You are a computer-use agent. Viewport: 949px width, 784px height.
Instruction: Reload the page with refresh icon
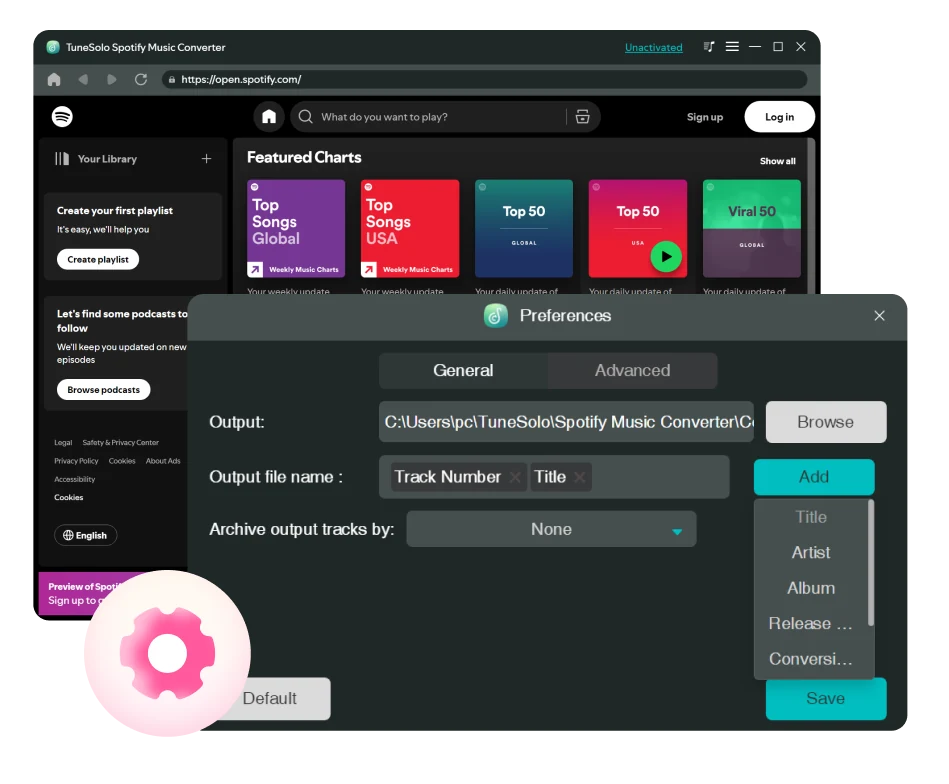point(141,79)
